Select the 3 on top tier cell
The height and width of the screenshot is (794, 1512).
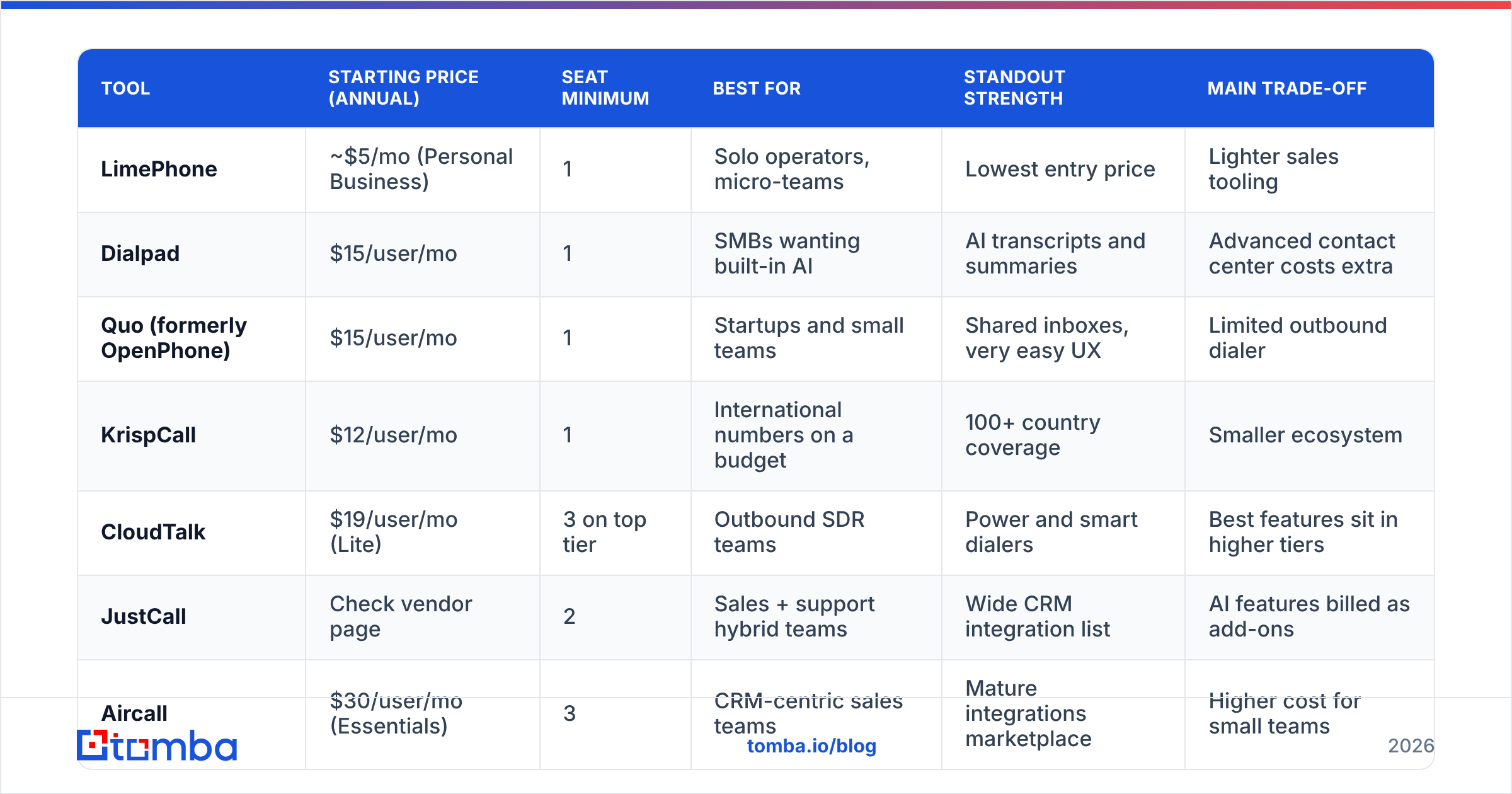[605, 532]
